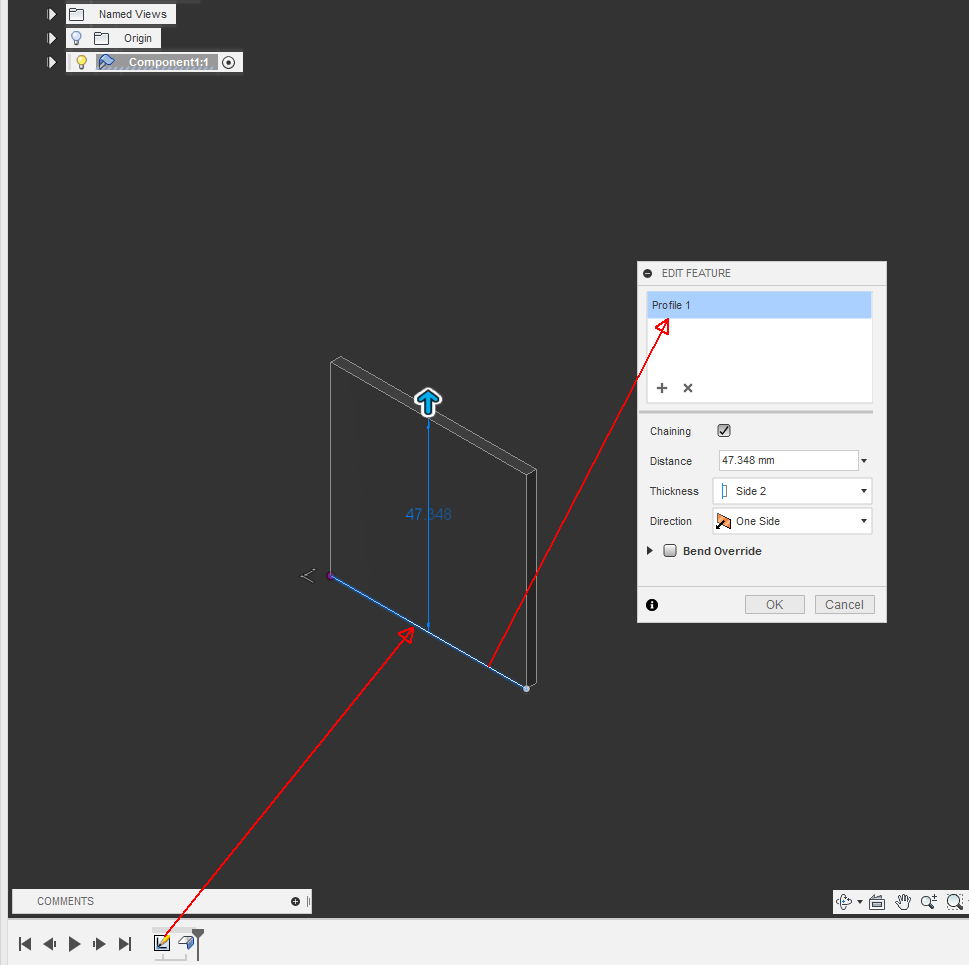Select the Sketch feature in the timeline
The width and height of the screenshot is (969, 965).
click(161, 942)
